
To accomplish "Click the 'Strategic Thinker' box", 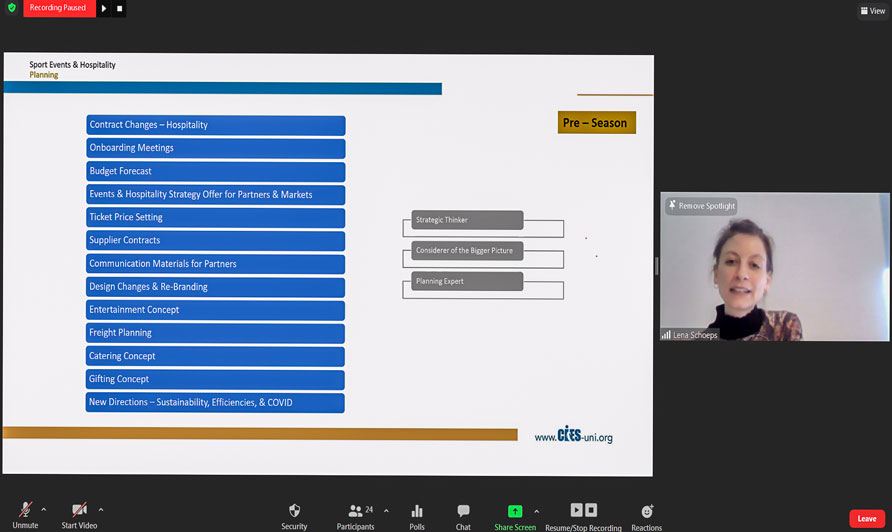I will (467, 220).
